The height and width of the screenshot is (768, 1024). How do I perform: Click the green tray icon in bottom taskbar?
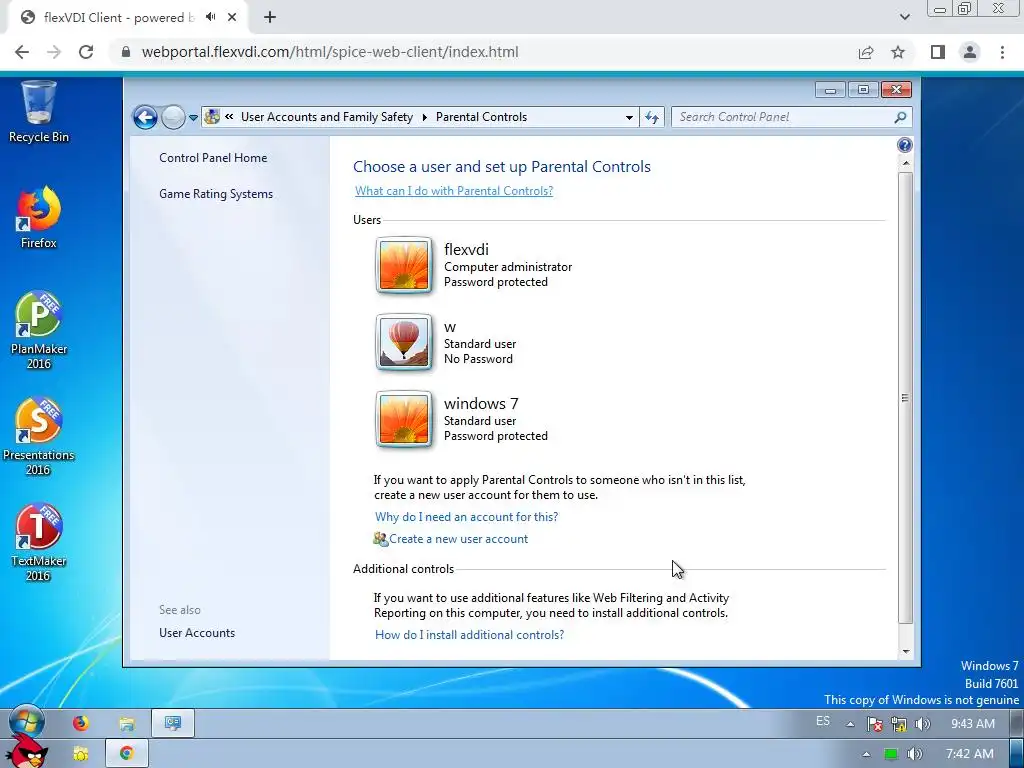(891, 754)
